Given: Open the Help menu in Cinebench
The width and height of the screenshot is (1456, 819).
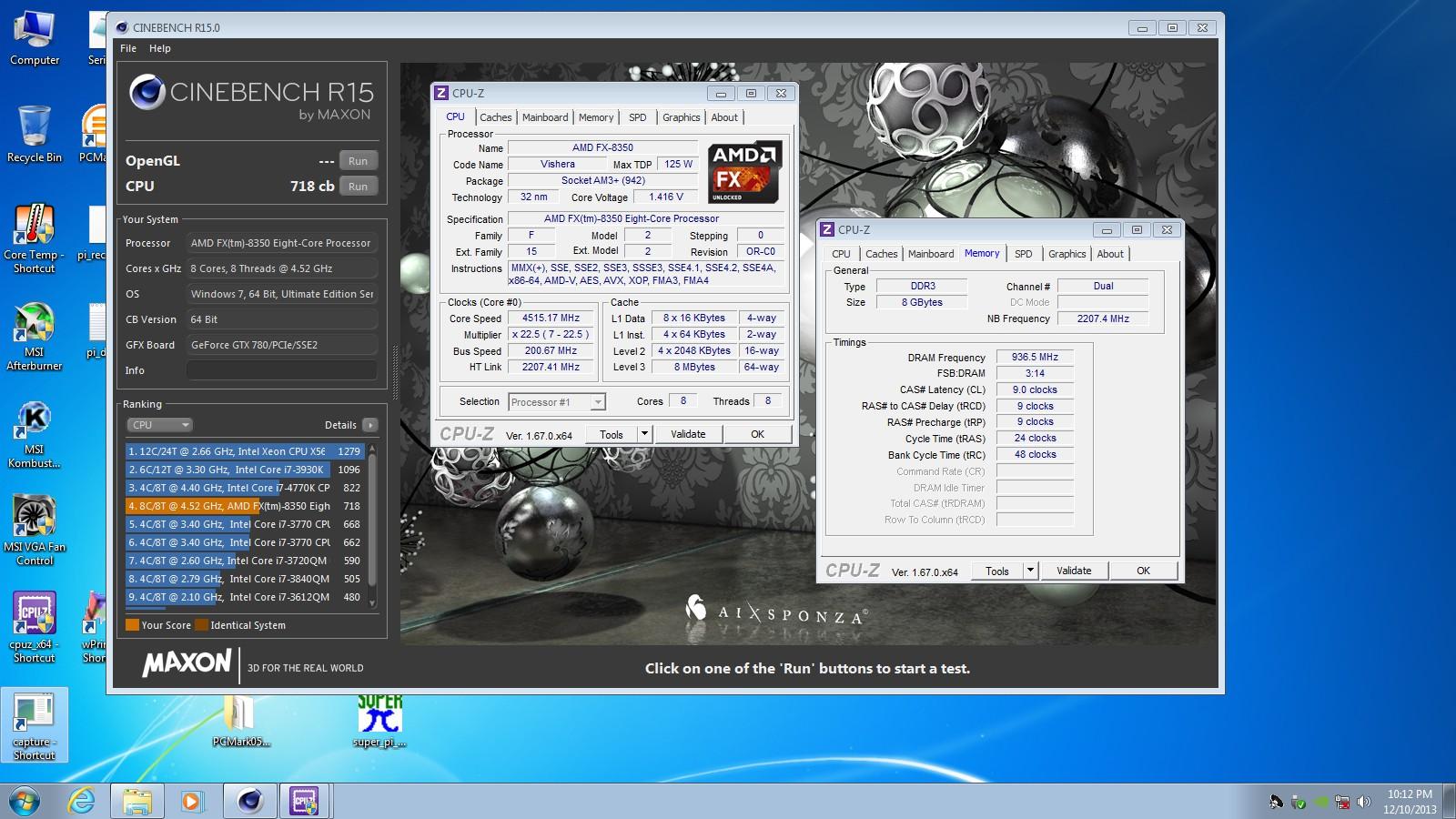Looking at the screenshot, I should click(160, 48).
